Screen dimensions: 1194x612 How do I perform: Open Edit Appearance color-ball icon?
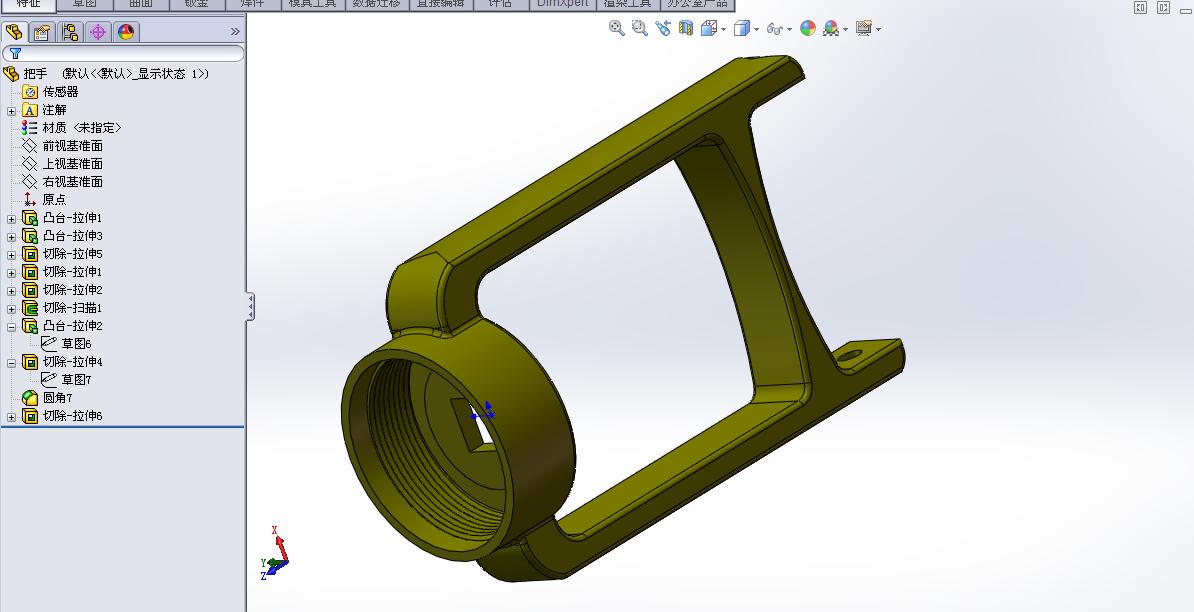pyautogui.click(x=808, y=28)
